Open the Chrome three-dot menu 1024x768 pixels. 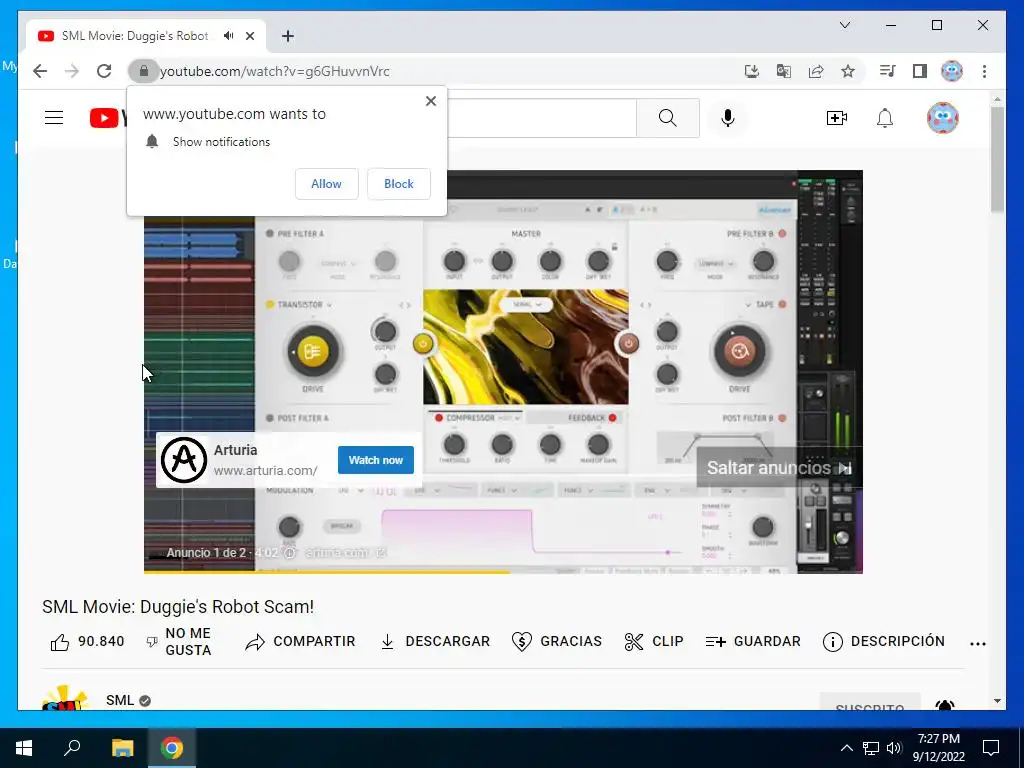point(984,71)
